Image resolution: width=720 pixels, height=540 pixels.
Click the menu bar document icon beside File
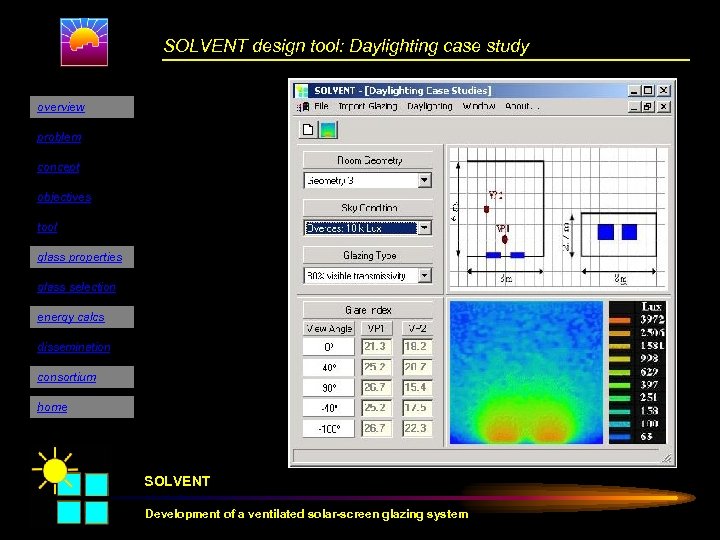[x=303, y=107]
